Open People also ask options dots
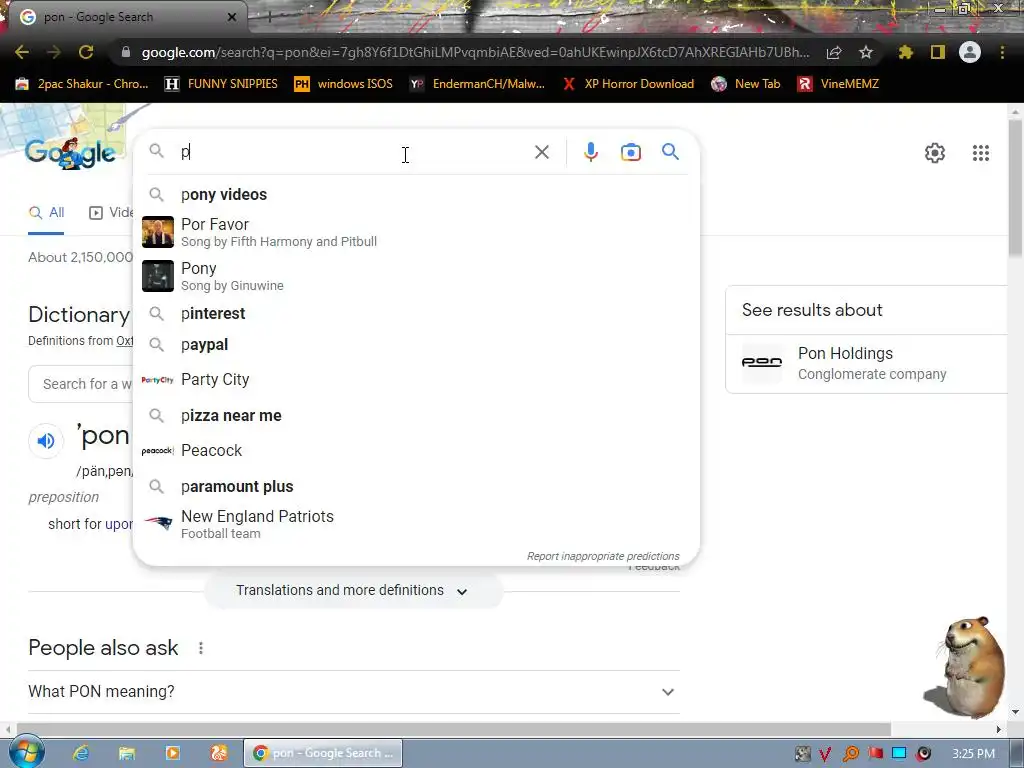Image resolution: width=1024 pixels, height=768 pixels. 201,648
